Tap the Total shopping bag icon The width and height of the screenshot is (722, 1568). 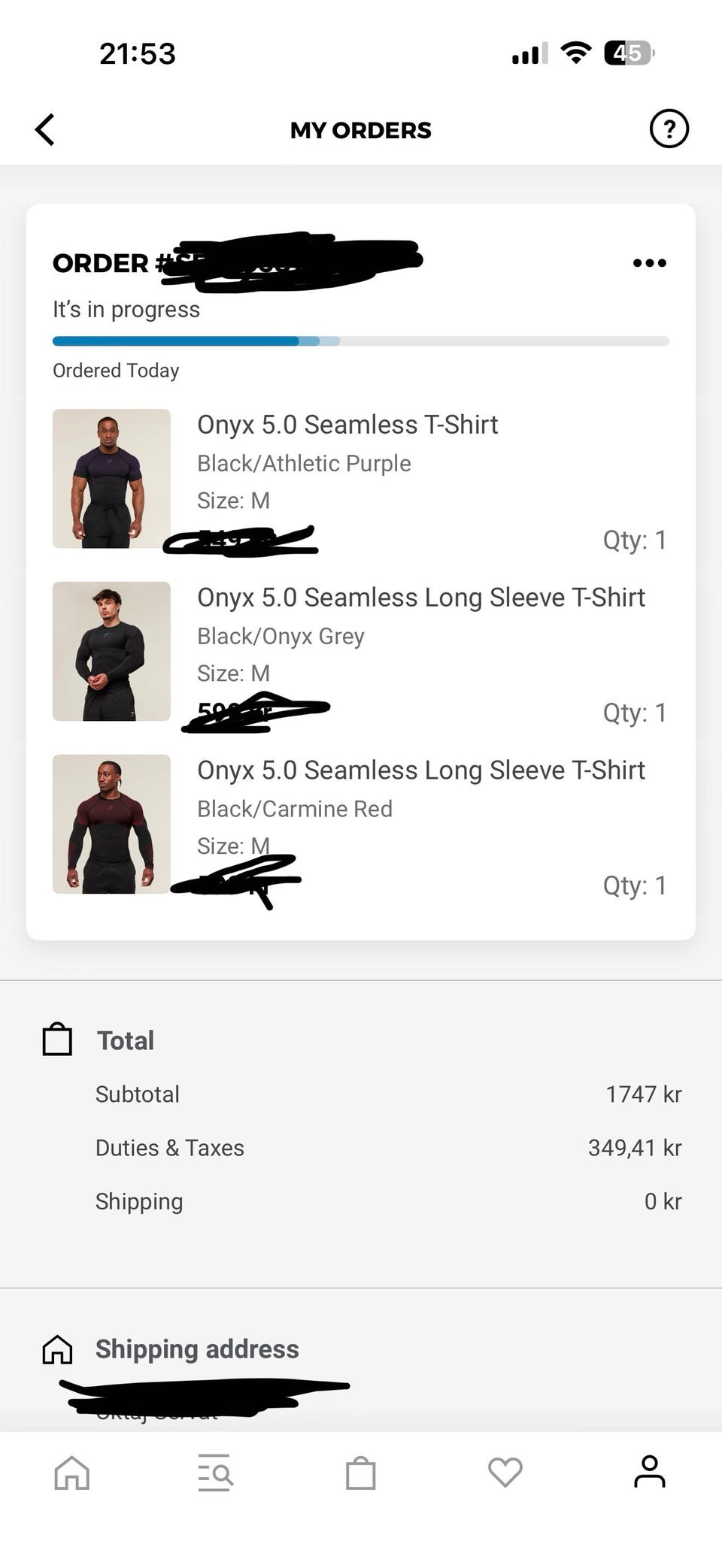click(57, 1040)
